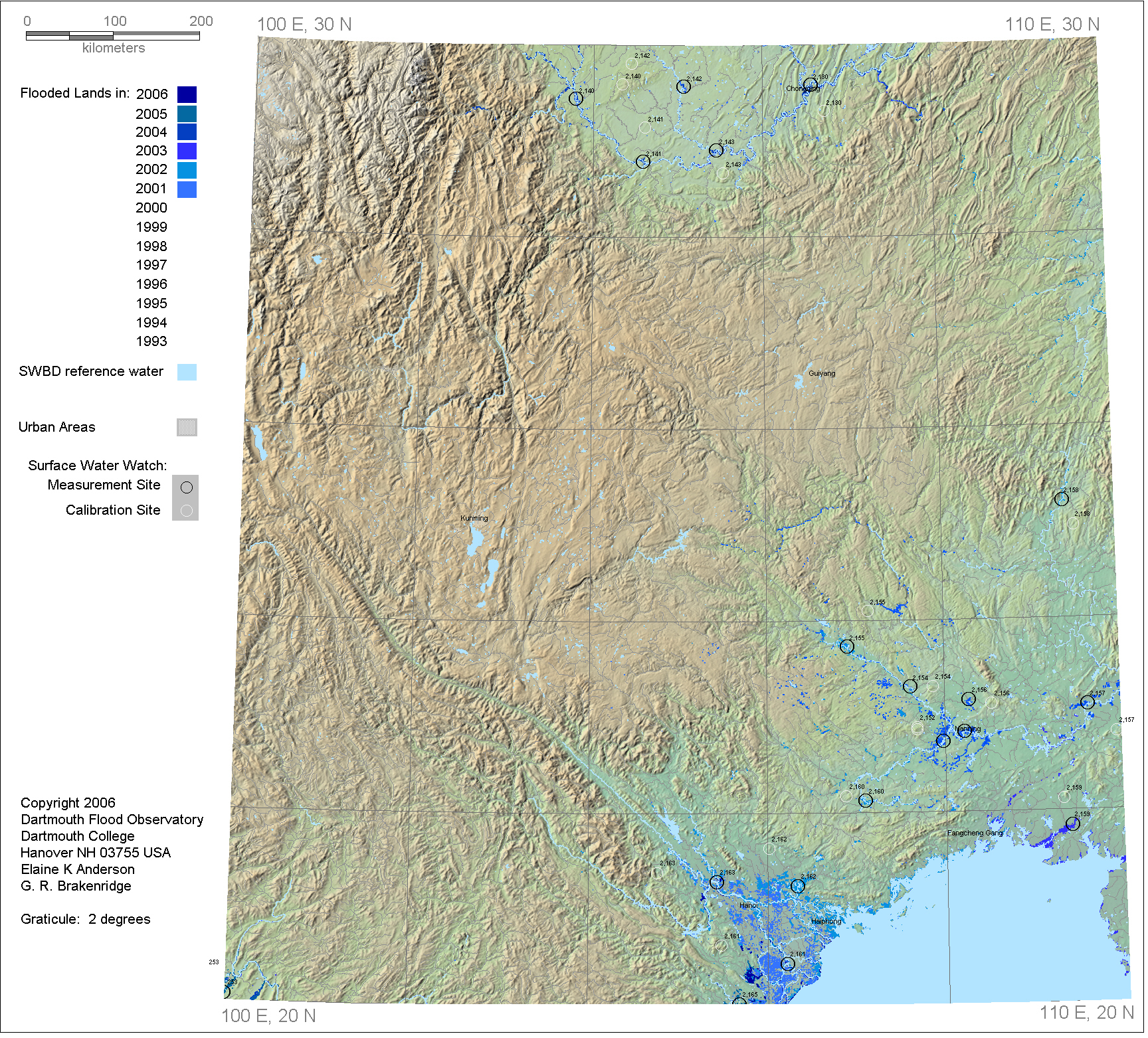The image size is (1148, 1038).
Task: Click the Measurement Site legend circle icon
Action: 187,488
